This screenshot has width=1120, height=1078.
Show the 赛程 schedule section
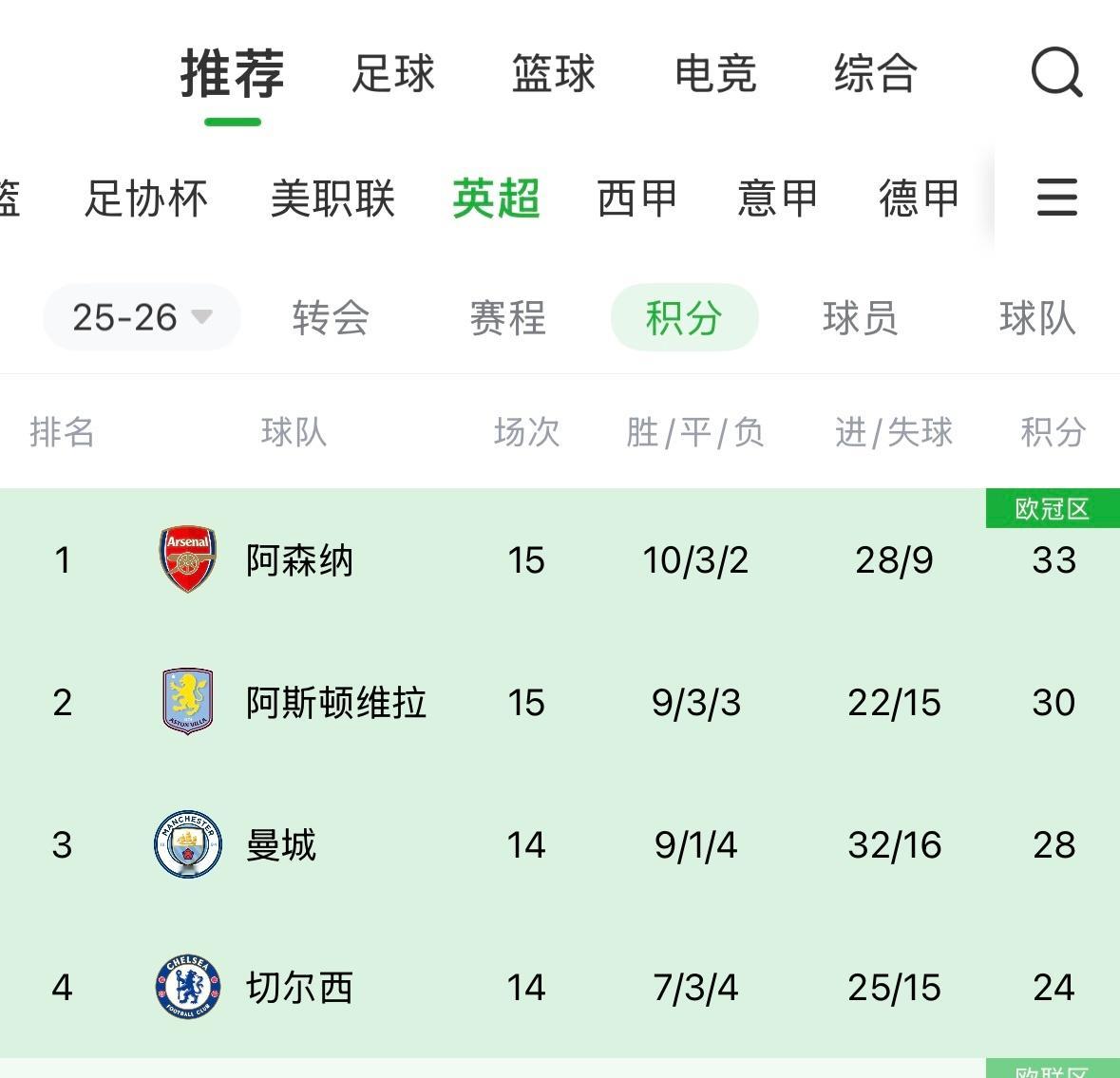pyautogui.click(x=507, y=318)
